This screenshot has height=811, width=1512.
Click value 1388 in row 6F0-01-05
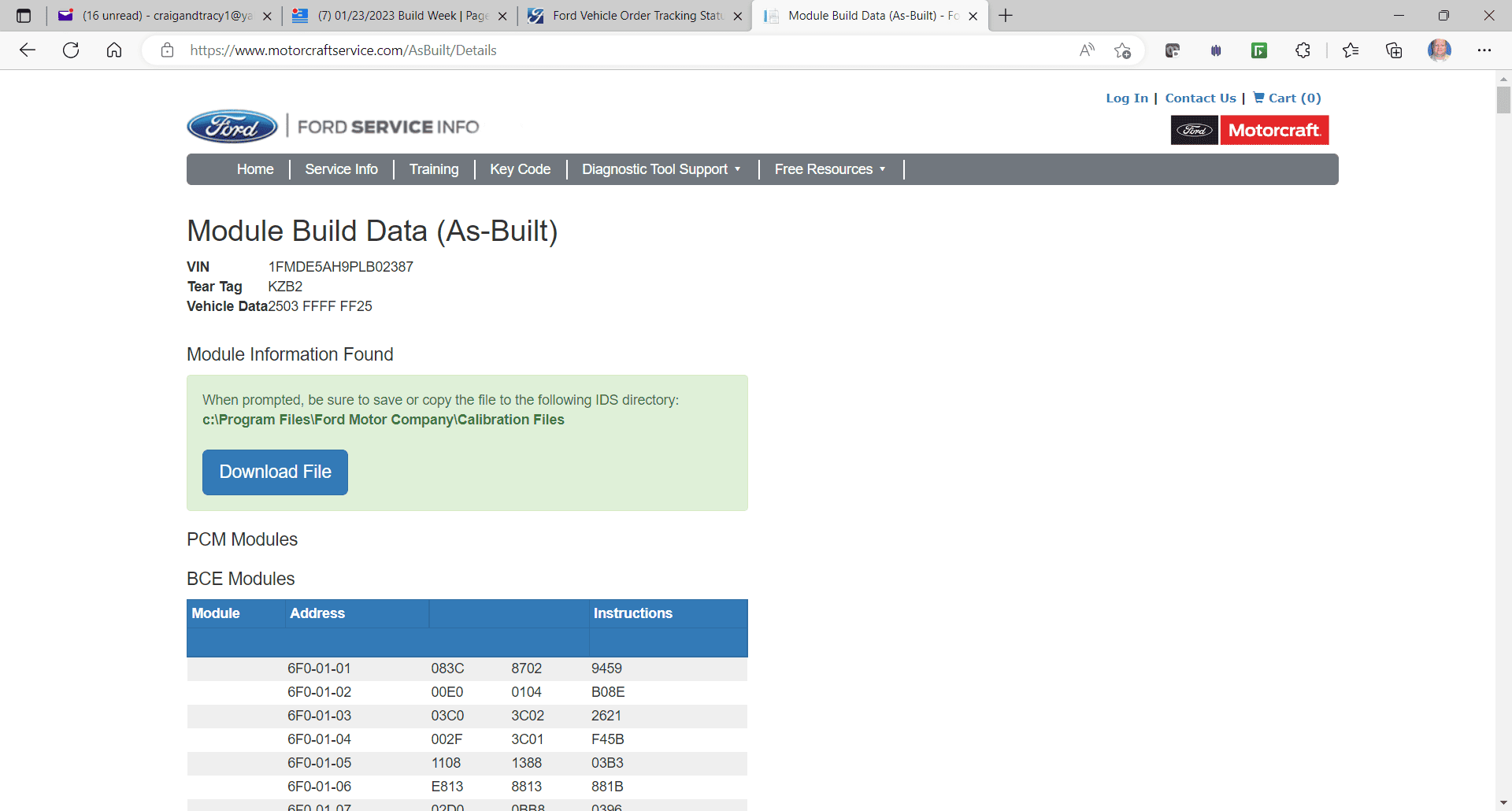pyautogui.click(x=527, y=763)
